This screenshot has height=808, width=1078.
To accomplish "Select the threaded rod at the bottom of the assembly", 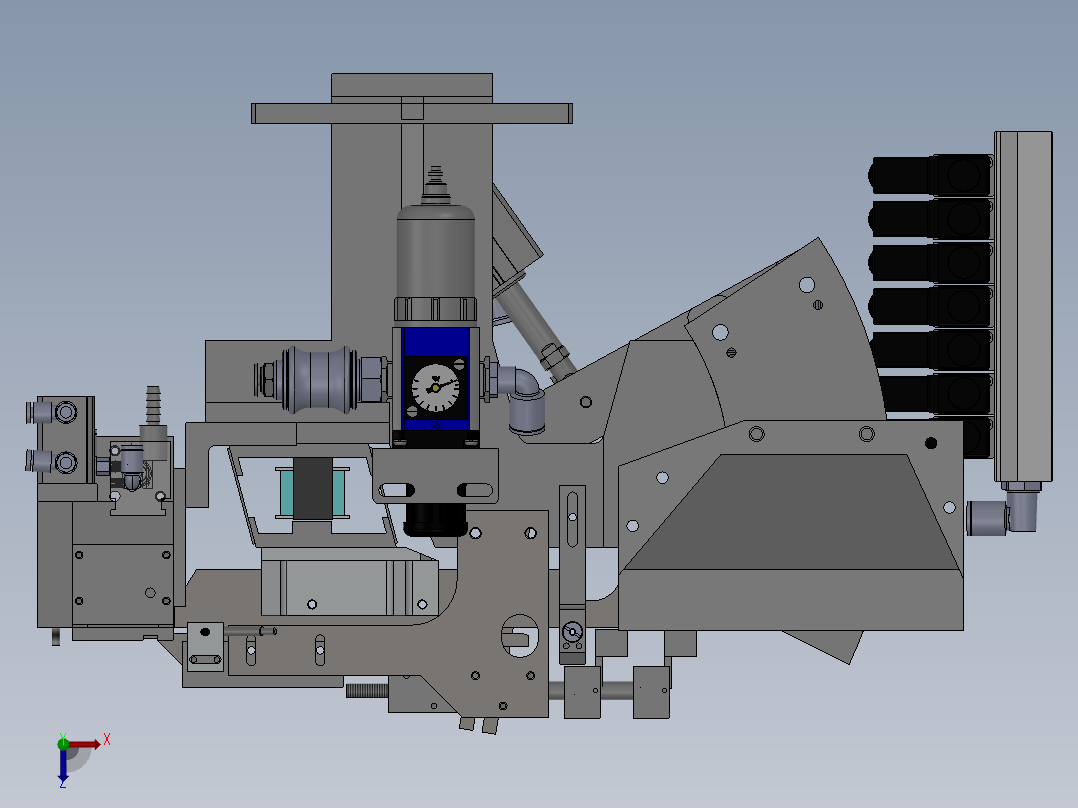I will pos(367,690).
